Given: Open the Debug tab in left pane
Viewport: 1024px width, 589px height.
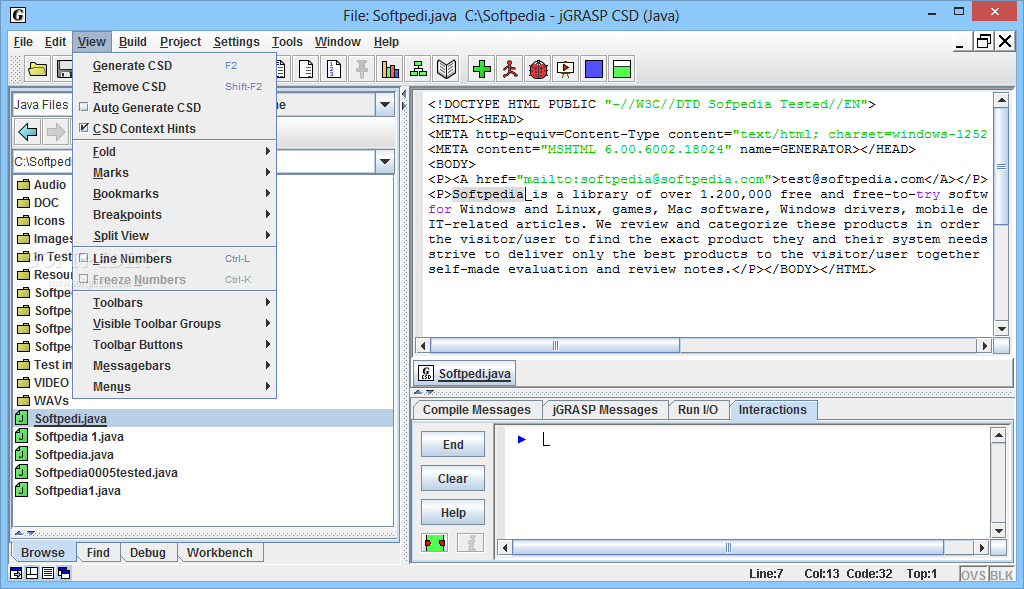Looking at the screenshot, I should (x=148, y=552).
